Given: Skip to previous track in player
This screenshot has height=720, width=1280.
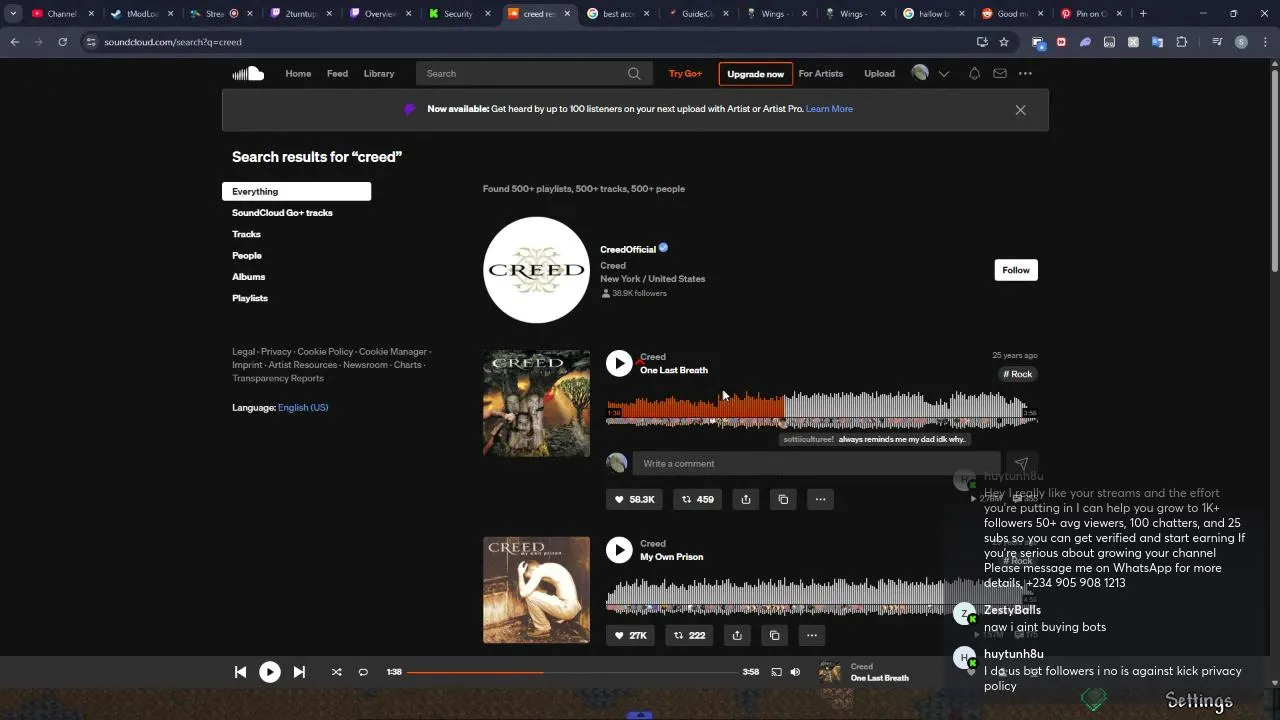Looking at the screenshot, I should 240,672.
